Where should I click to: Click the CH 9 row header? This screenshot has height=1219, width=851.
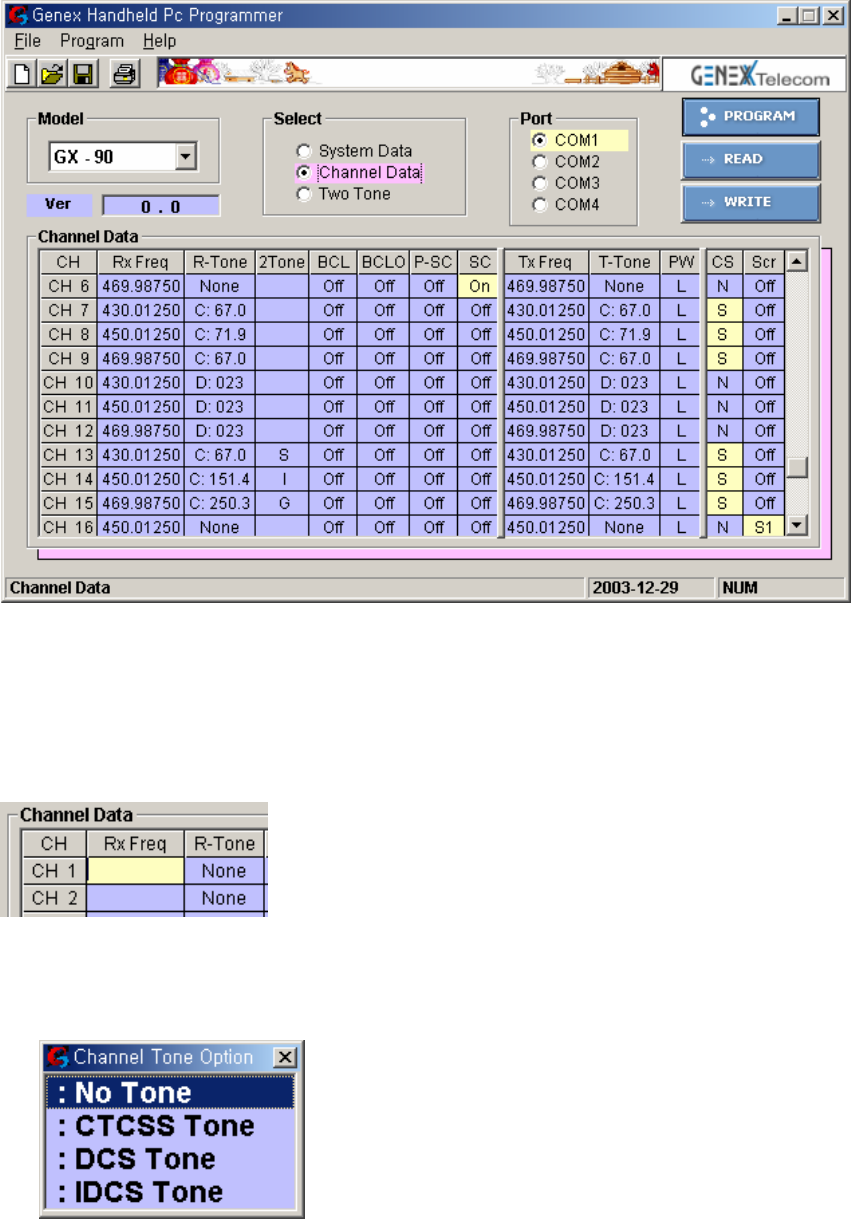[69, 358]
